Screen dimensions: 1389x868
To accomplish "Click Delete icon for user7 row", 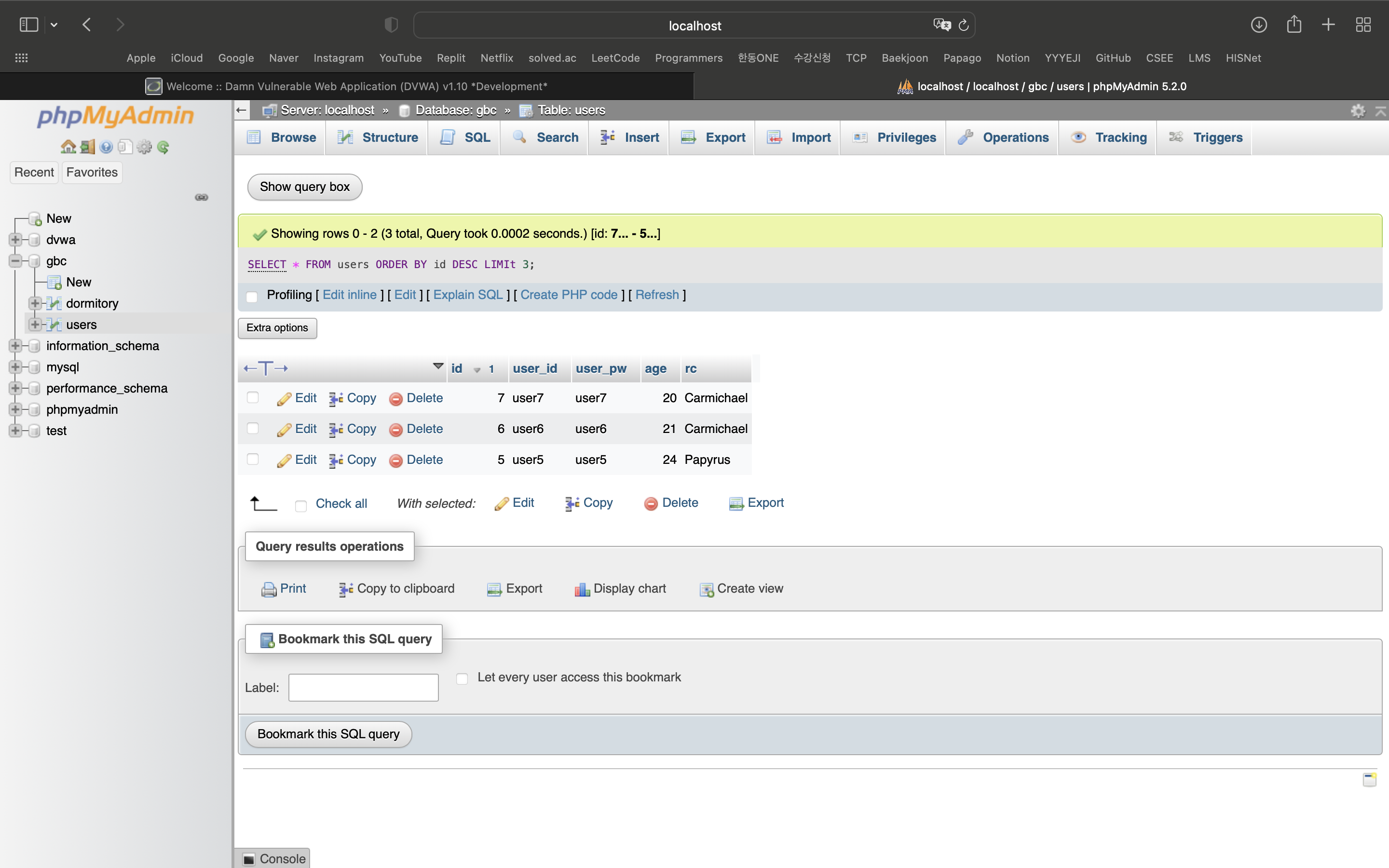I will [x=395, y=399].
